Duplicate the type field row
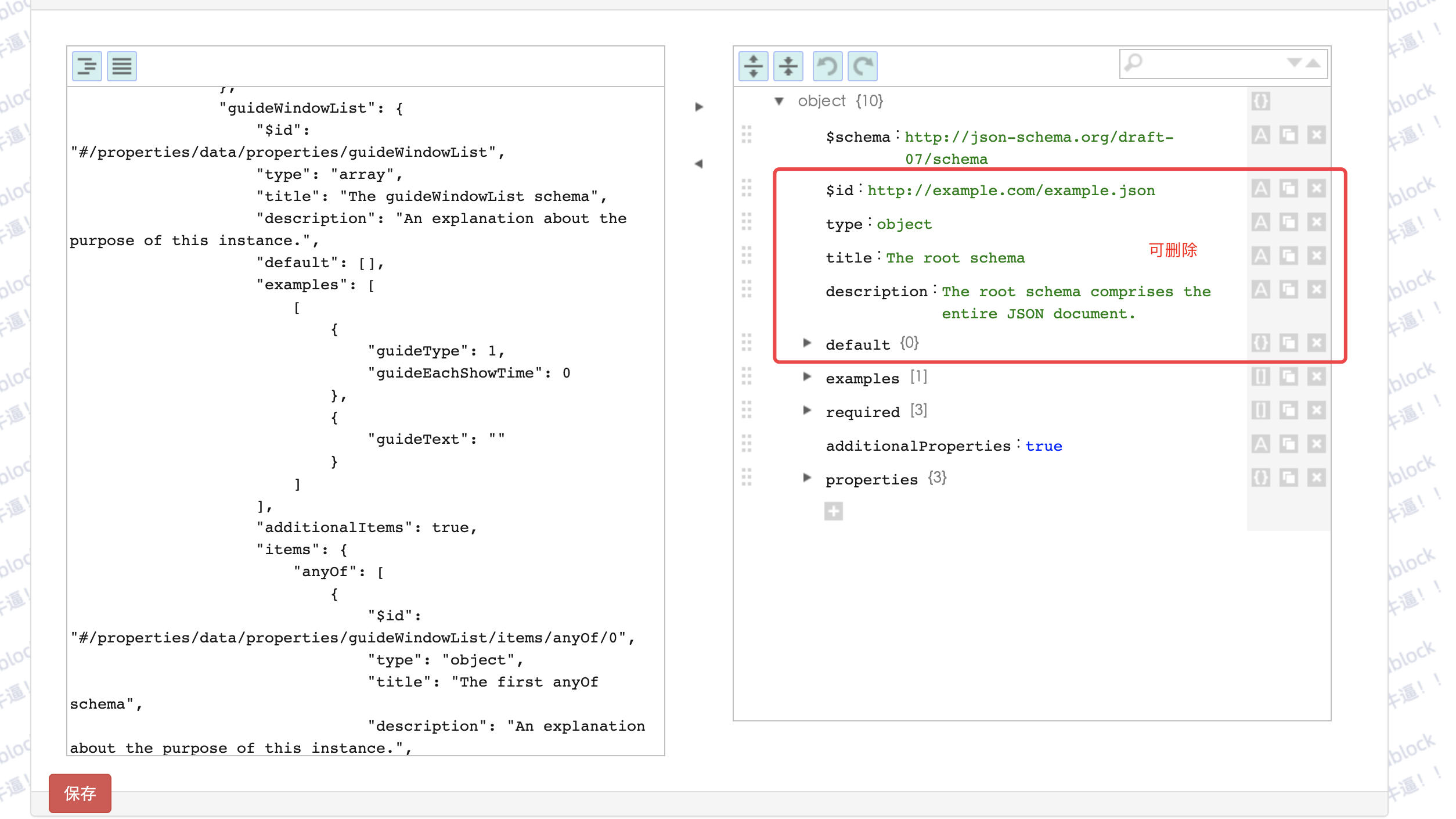Viewport: 1456px width, 819px height. (x=1288, y=222)
